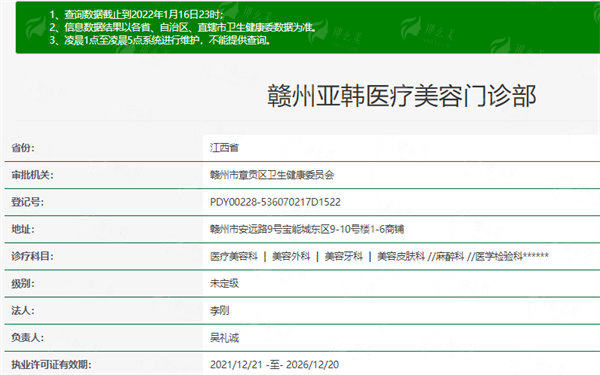
Task: Click 医疗美容科 in the departments row
Action: click(234, 256)
